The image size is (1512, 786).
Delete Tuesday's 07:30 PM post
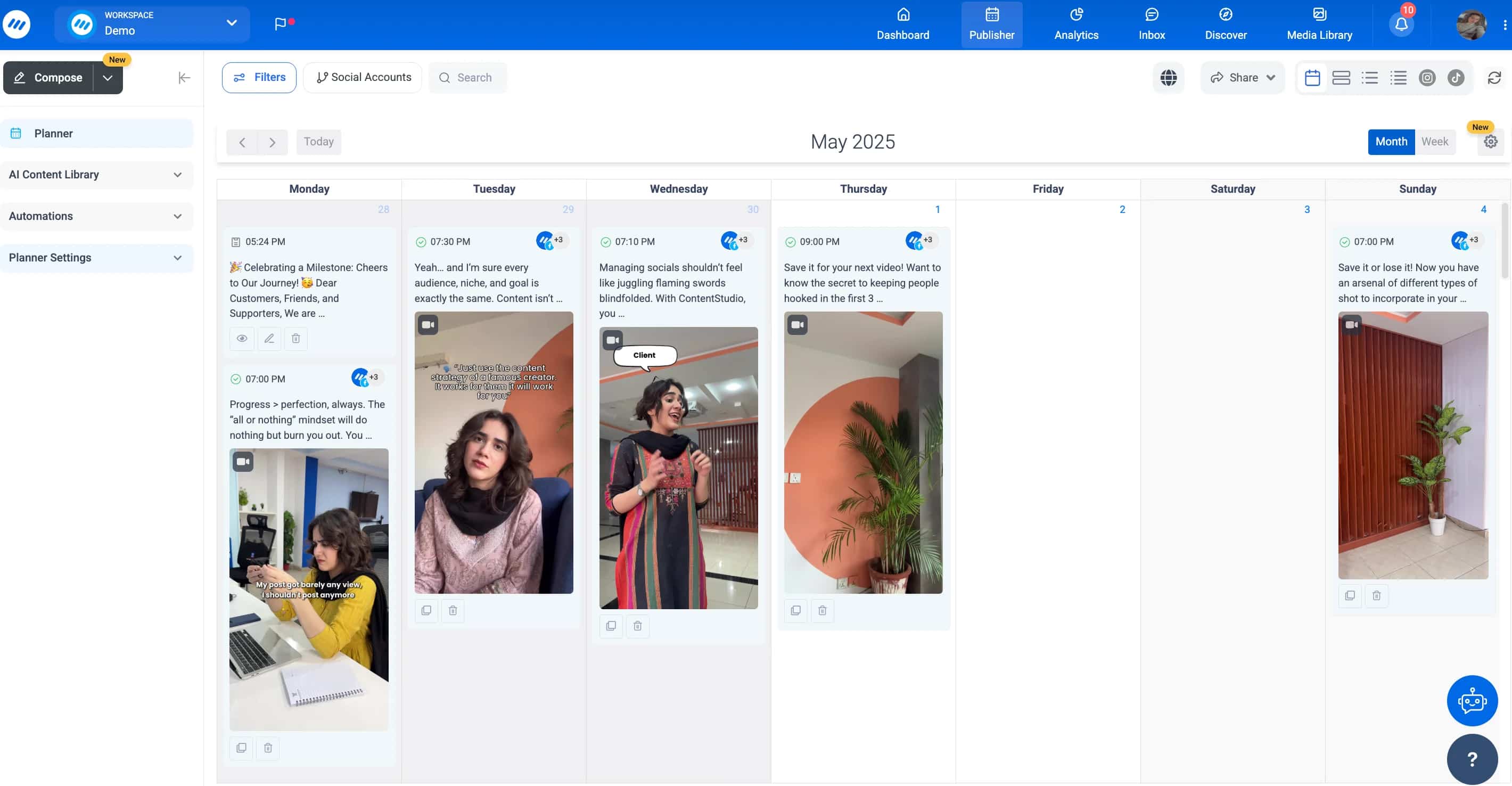tap(452, 610)
